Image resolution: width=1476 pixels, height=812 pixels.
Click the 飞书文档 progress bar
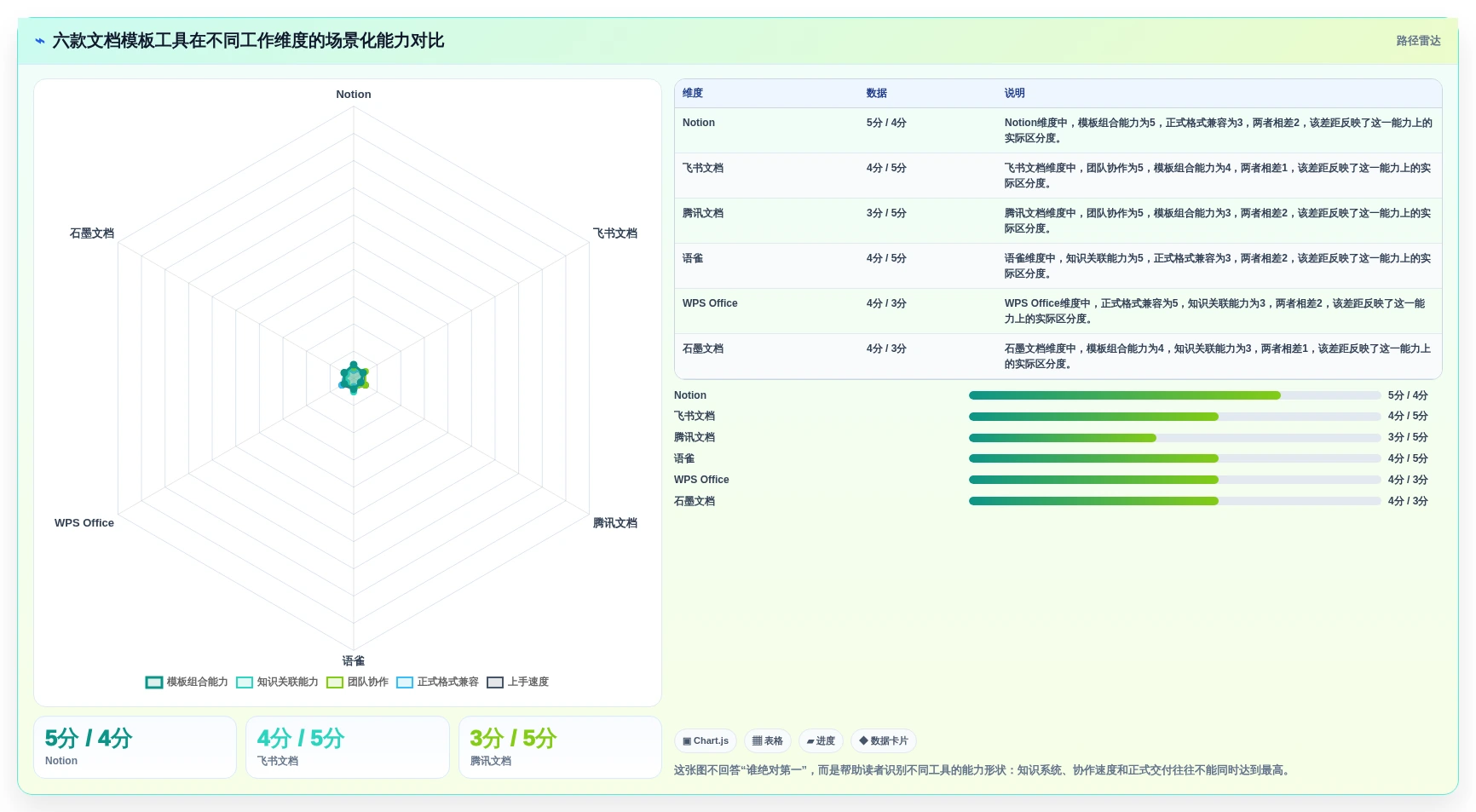[1174, 417]
